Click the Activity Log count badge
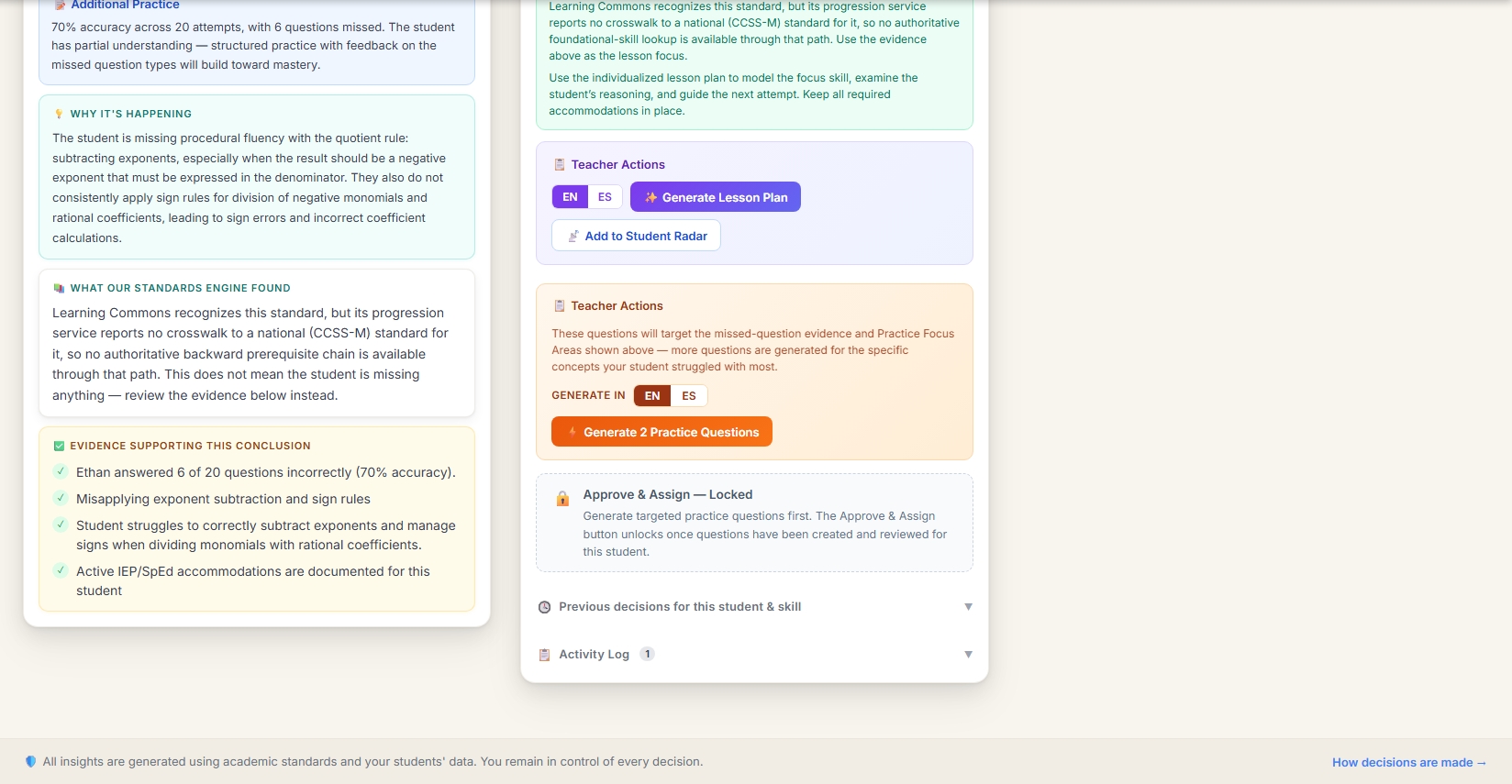Image resolution: width=1512 pixels, height=784 pixels. [647, 655]
